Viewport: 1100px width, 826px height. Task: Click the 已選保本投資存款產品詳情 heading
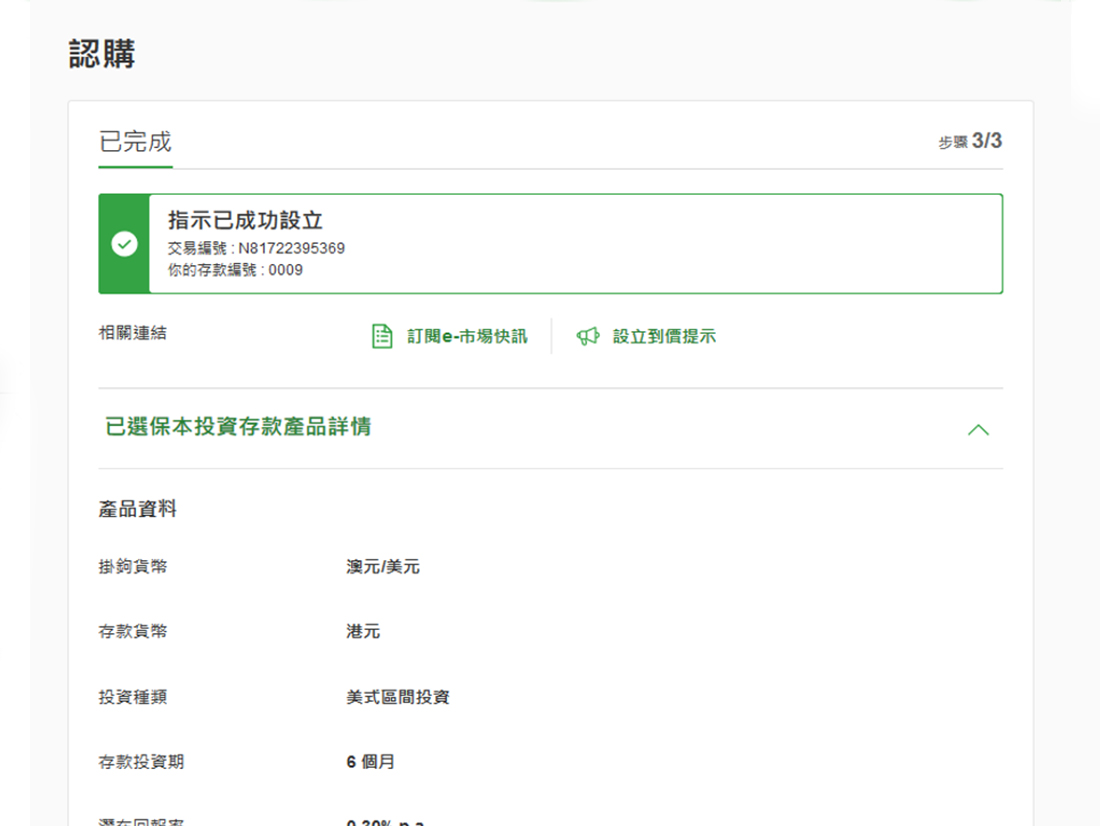pos(238,426)
